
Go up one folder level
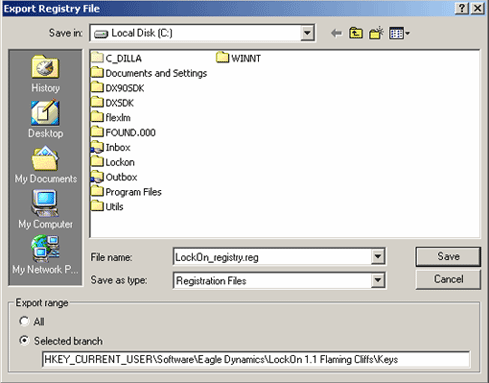356,33
